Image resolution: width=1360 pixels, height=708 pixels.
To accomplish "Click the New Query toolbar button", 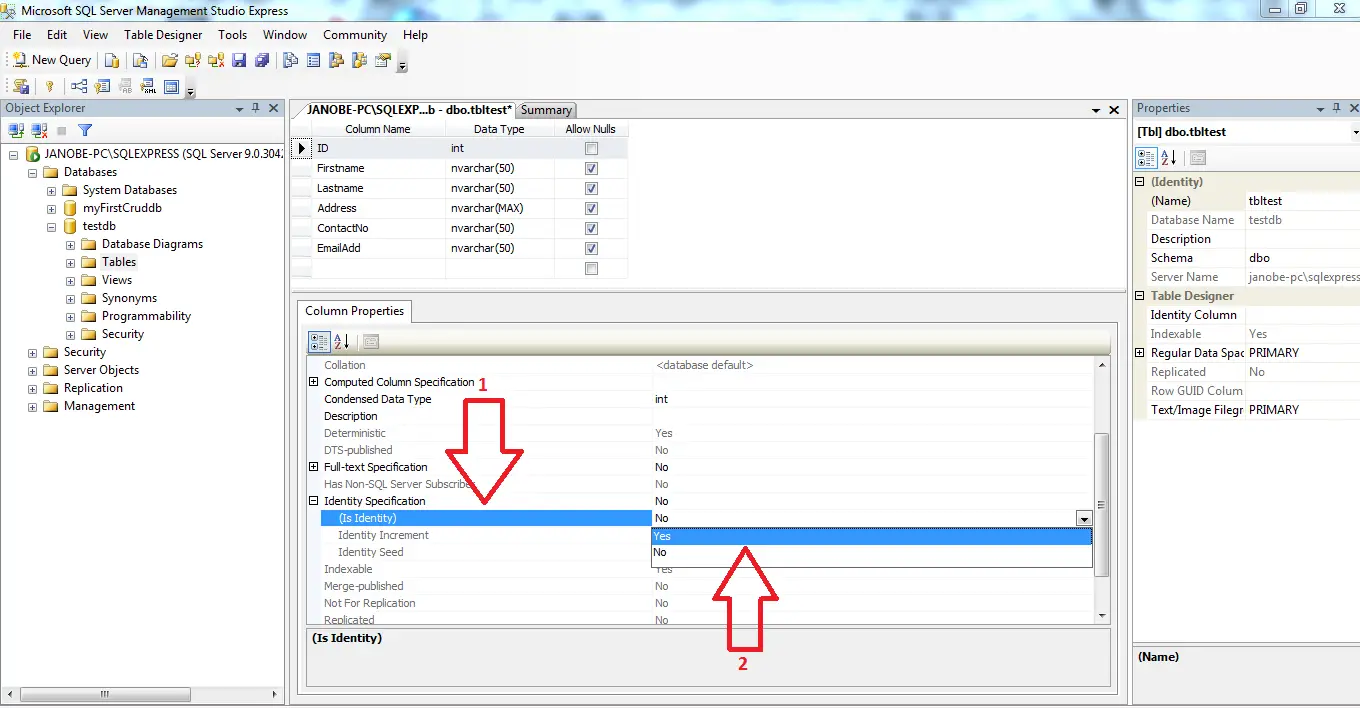I will [52, 60].
